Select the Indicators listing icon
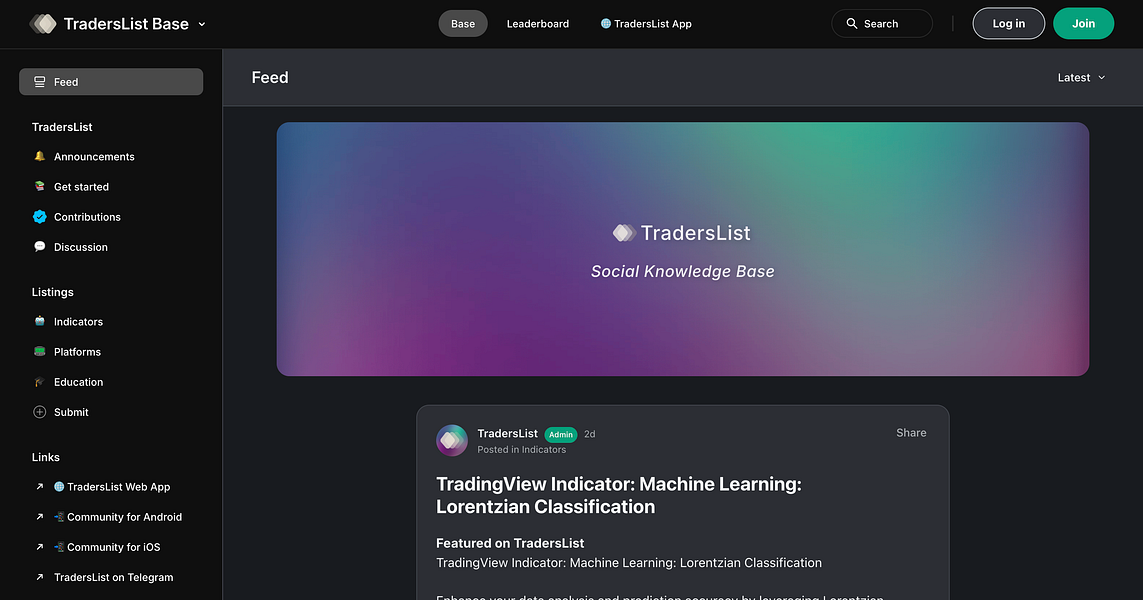Viewport: 1143px width, 600px height. (x=40, y=321)
